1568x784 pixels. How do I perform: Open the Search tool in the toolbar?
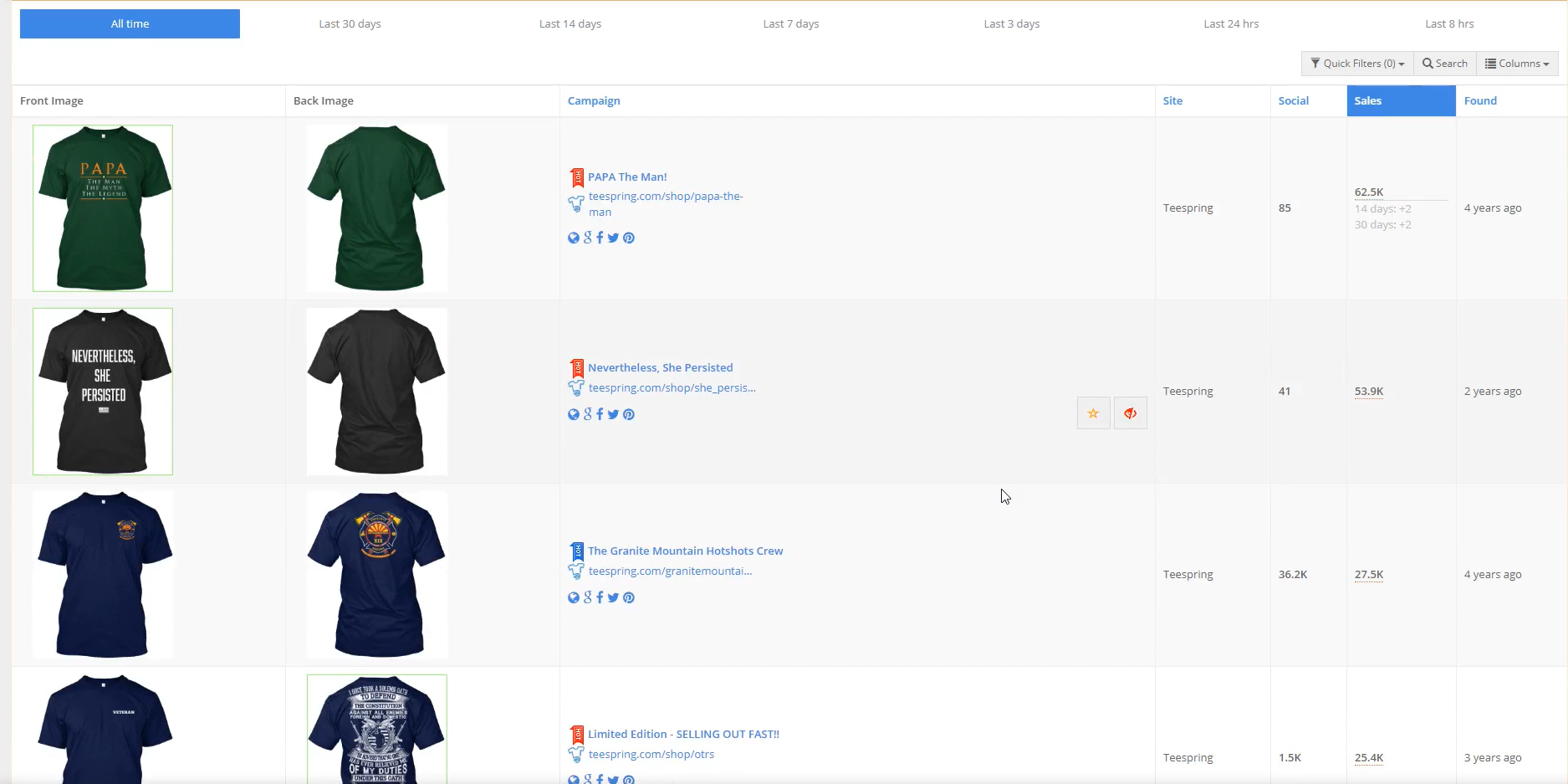click(1444, 63)
